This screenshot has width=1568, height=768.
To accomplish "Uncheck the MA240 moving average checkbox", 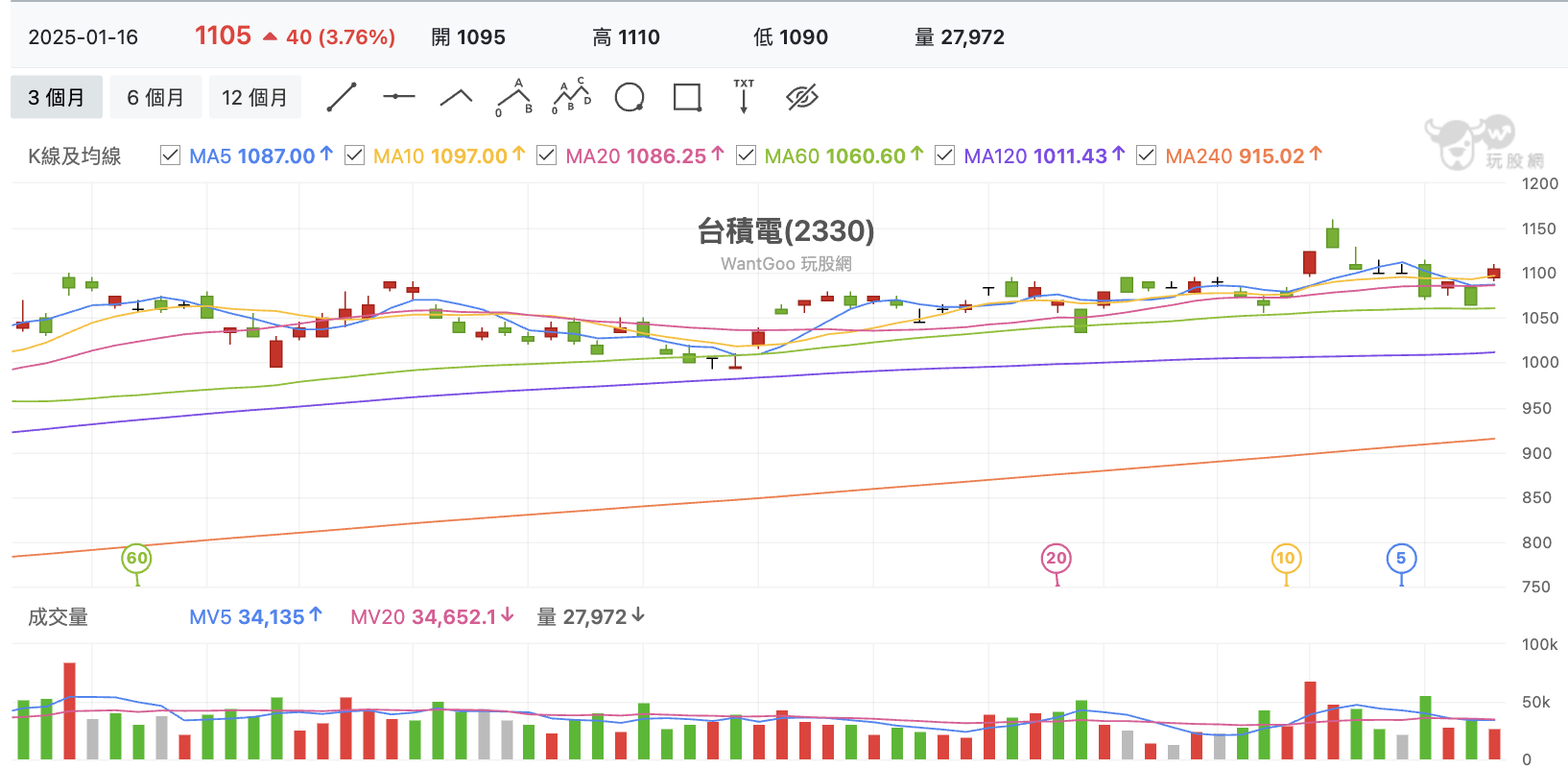I will pyautogui.click(x=1146, y=156).
